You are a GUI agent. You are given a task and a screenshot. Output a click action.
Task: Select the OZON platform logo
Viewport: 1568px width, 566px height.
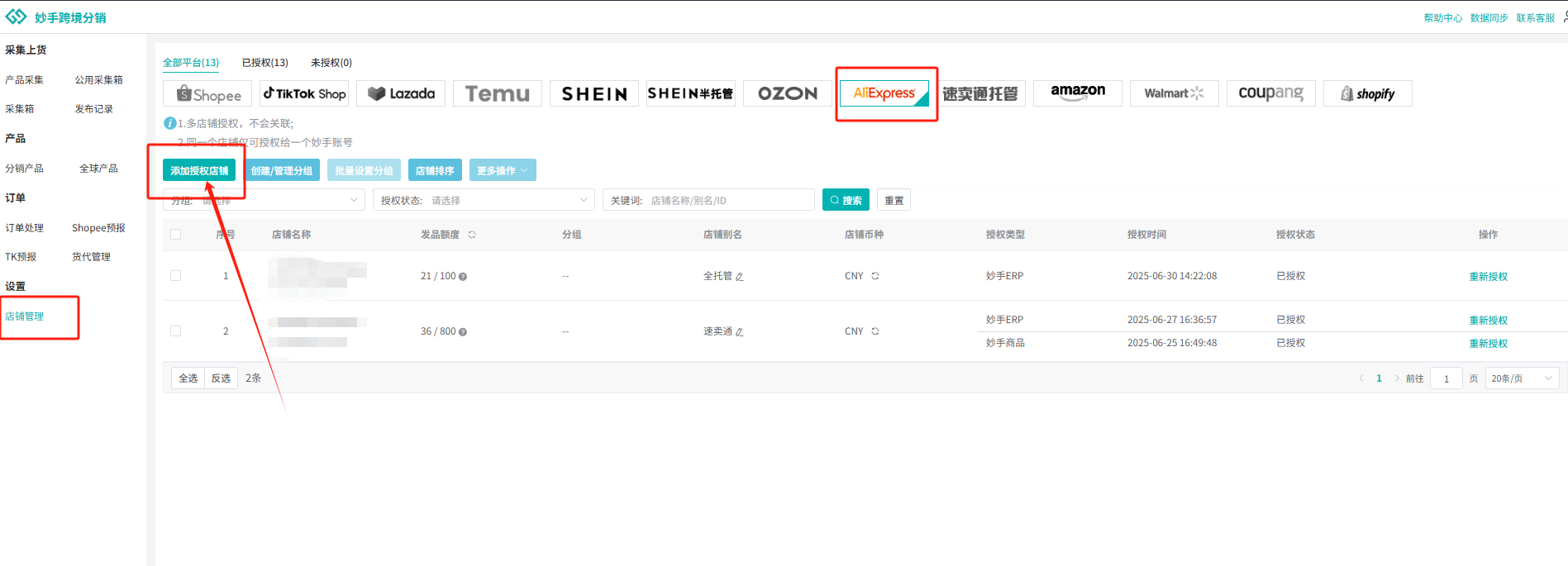pos(788,93)
